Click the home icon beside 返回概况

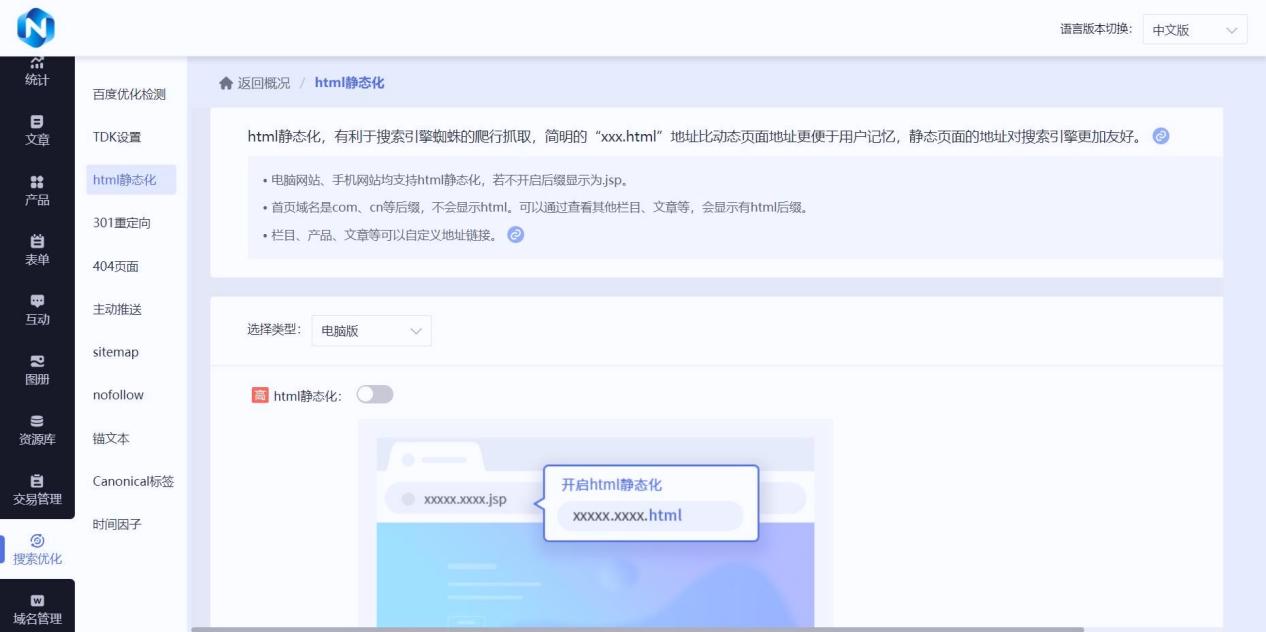(226, 83)
